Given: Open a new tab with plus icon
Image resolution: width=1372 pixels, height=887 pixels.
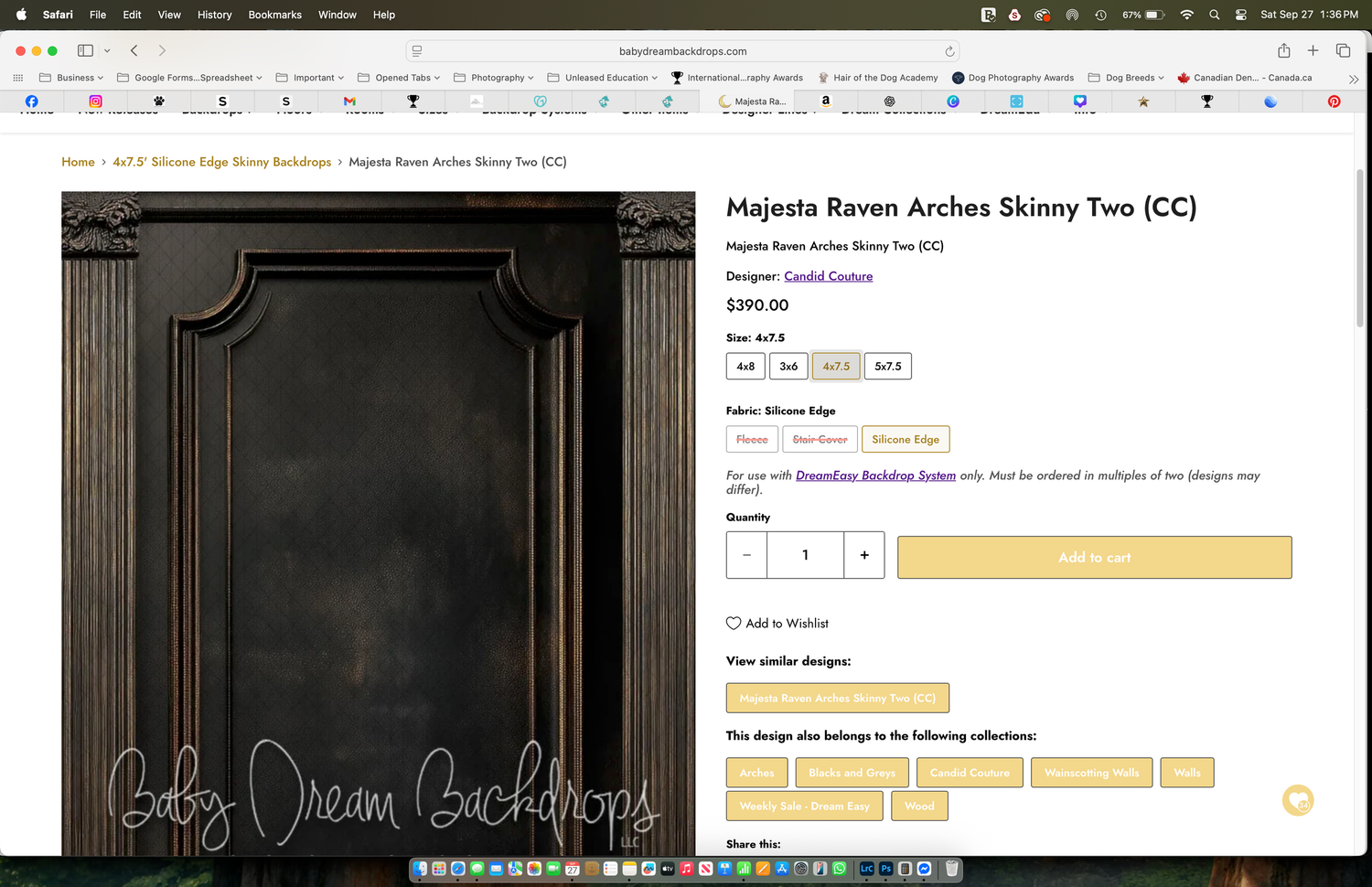Looking at the screenshot, I should (1313, 50).
